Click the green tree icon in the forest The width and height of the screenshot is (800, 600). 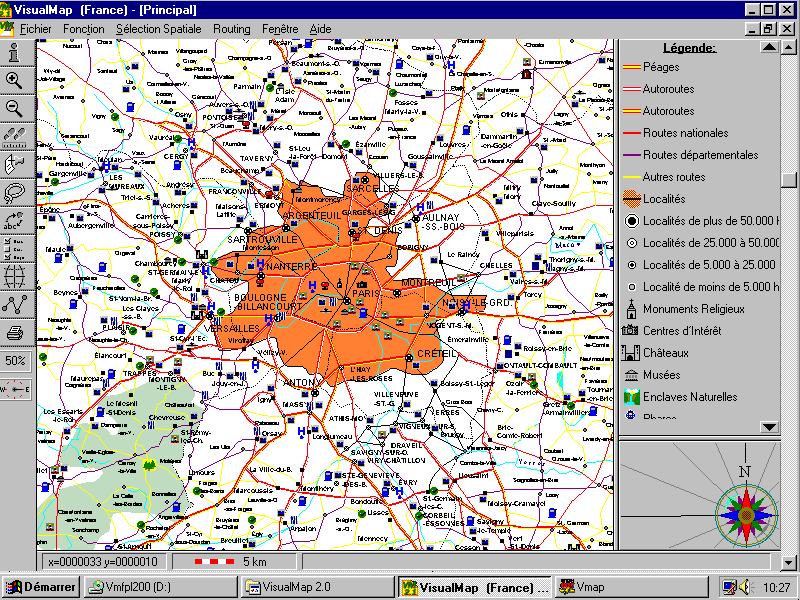click(x=149, y=465)
